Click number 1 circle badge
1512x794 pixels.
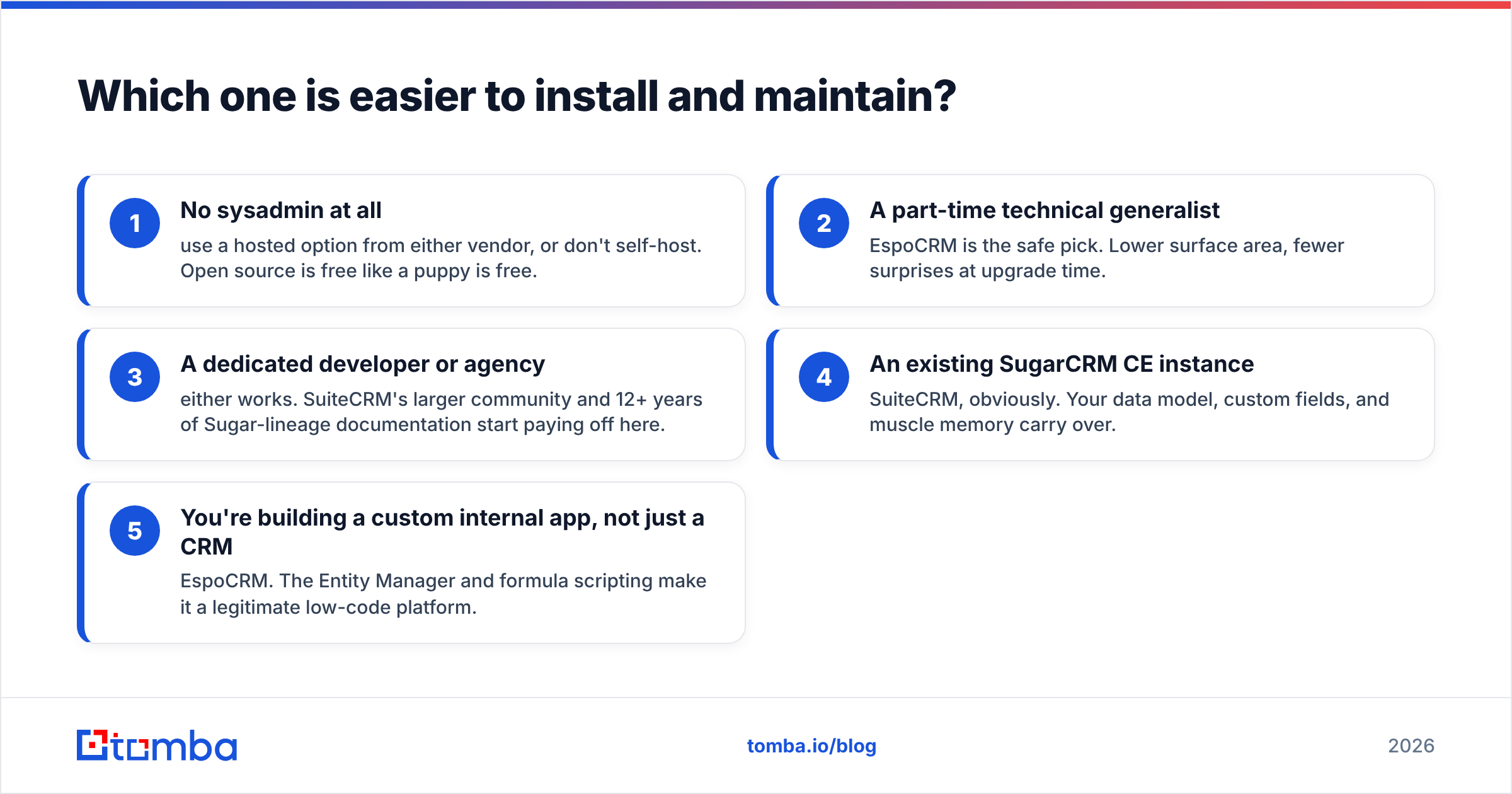click(x=135, y=223)
